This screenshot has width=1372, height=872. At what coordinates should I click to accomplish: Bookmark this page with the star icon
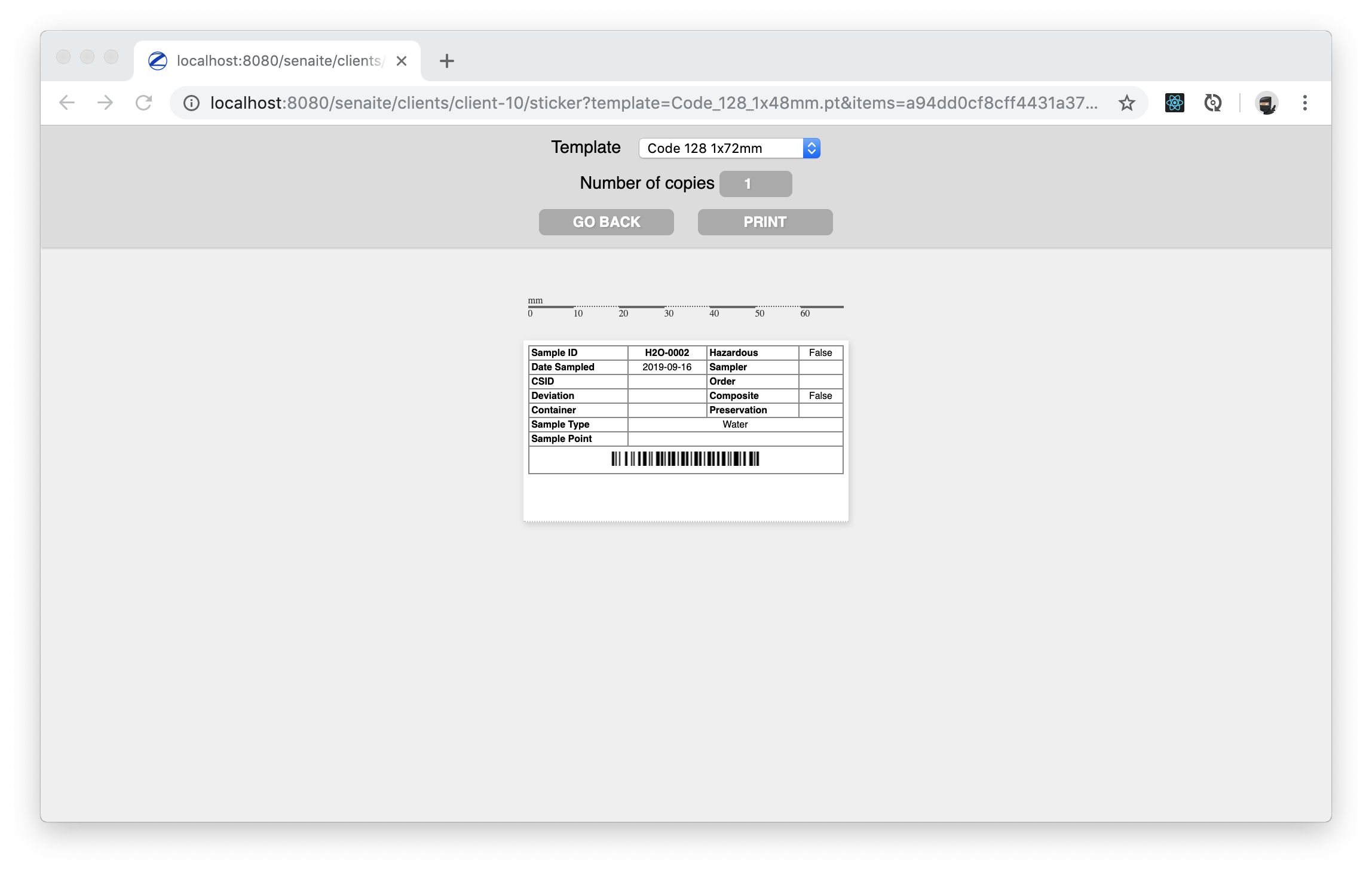pos(1127,103)
